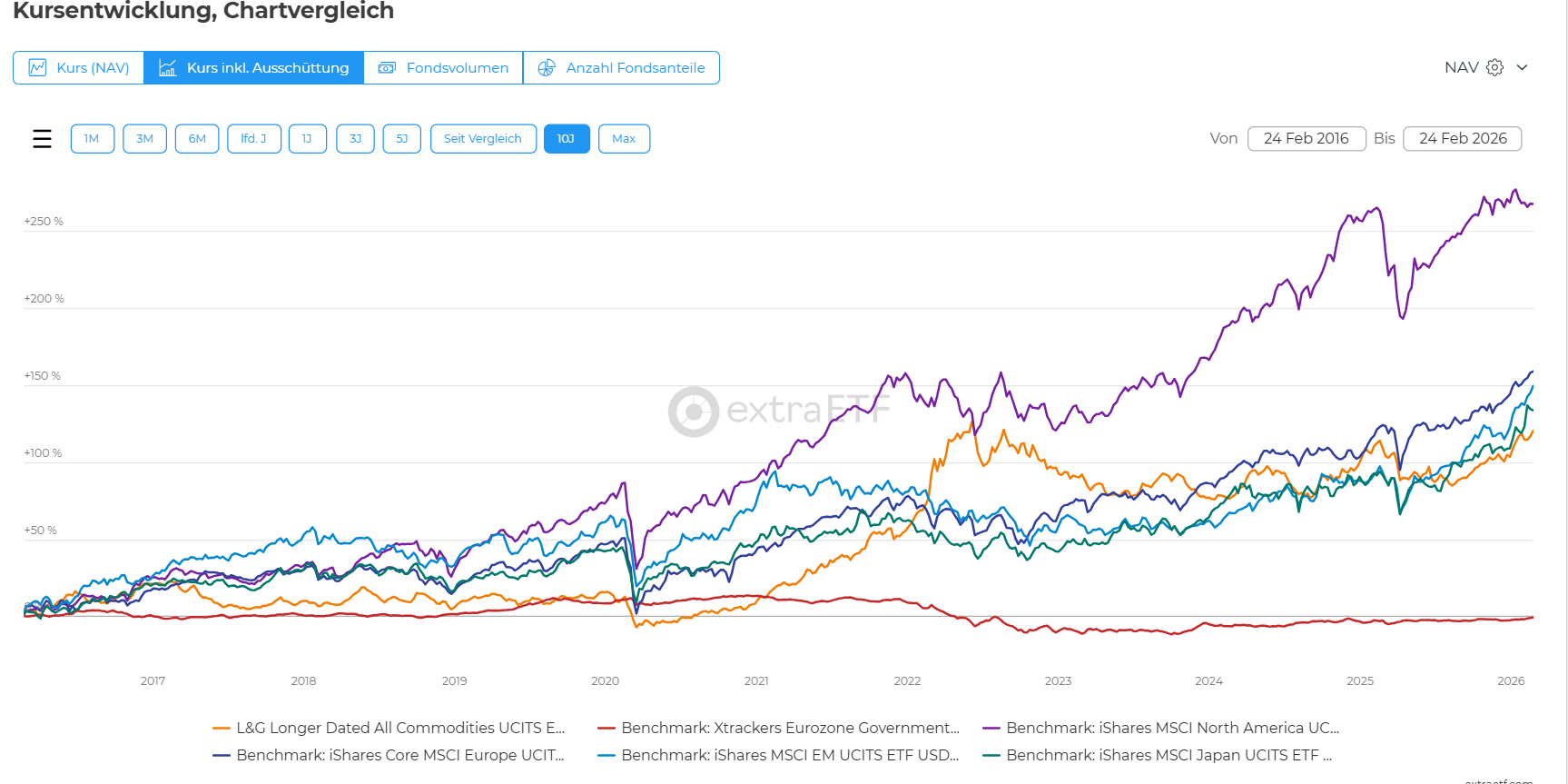Select the 5J time range
The height and width of the screenshot is (784, 1568).
[401, 139]
